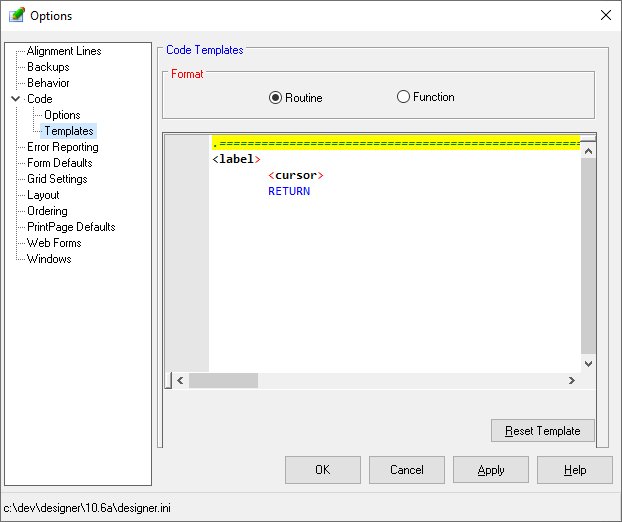
Task: Collapse the Code tree node
Action: coord(15,99)
